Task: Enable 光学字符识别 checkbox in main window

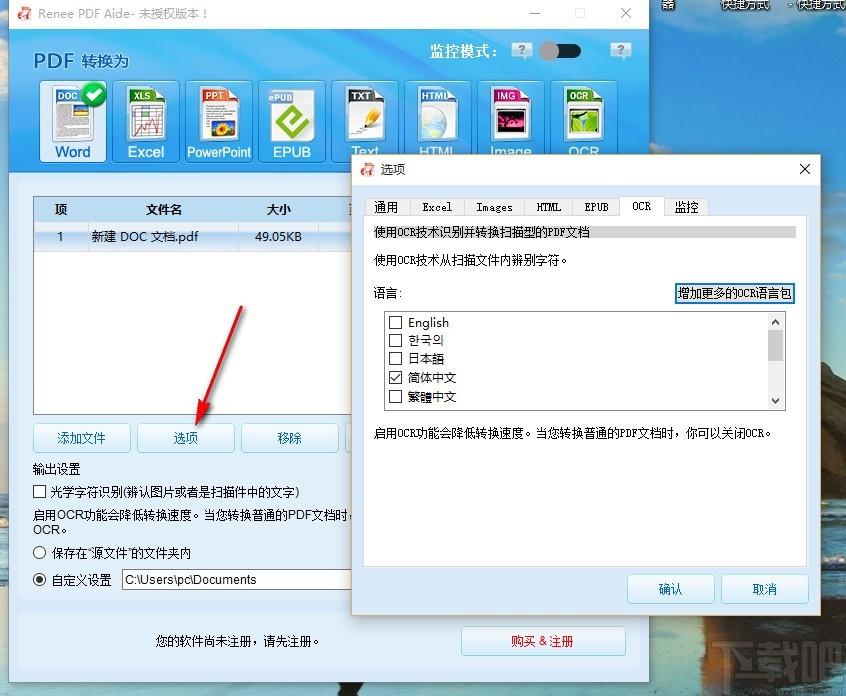Action: pyautogui.click(x=39, y=492)
